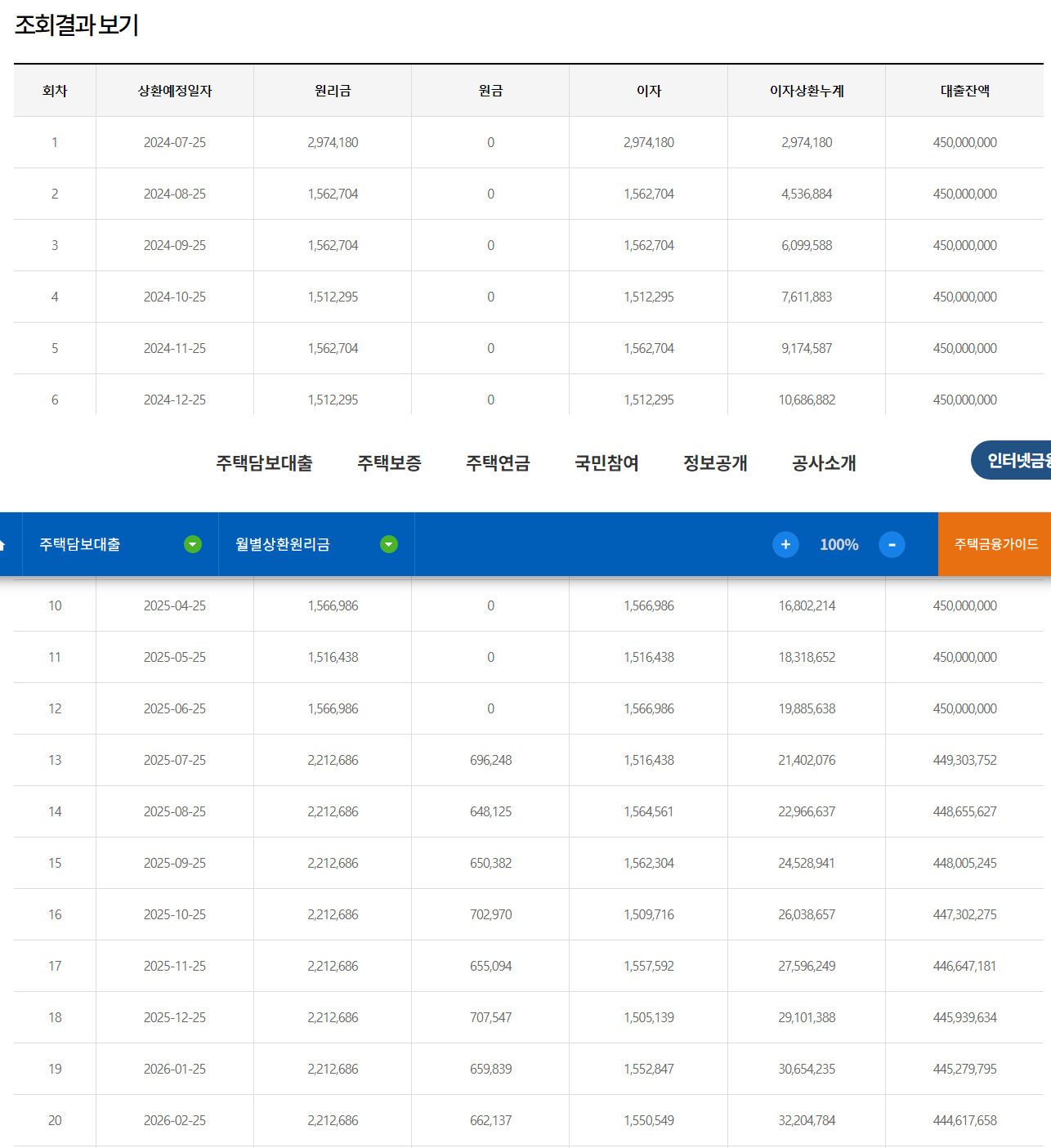Screen dimensions: 1051x1148
Task: Click cumulative interest value 7,611,883
Action: (x=807, y=297)
